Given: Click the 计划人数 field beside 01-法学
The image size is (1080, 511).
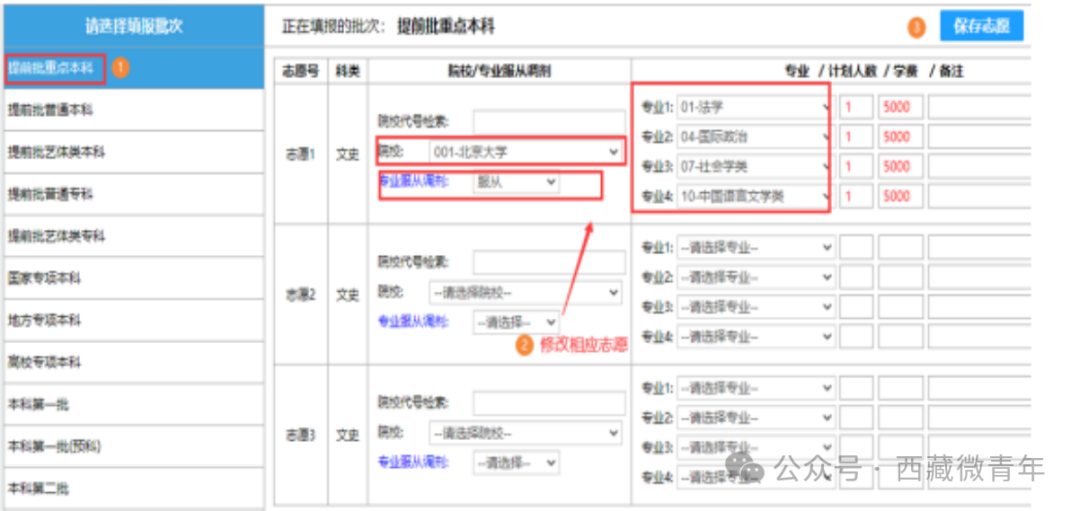Looking at the screenshot, I should (856, 107).
